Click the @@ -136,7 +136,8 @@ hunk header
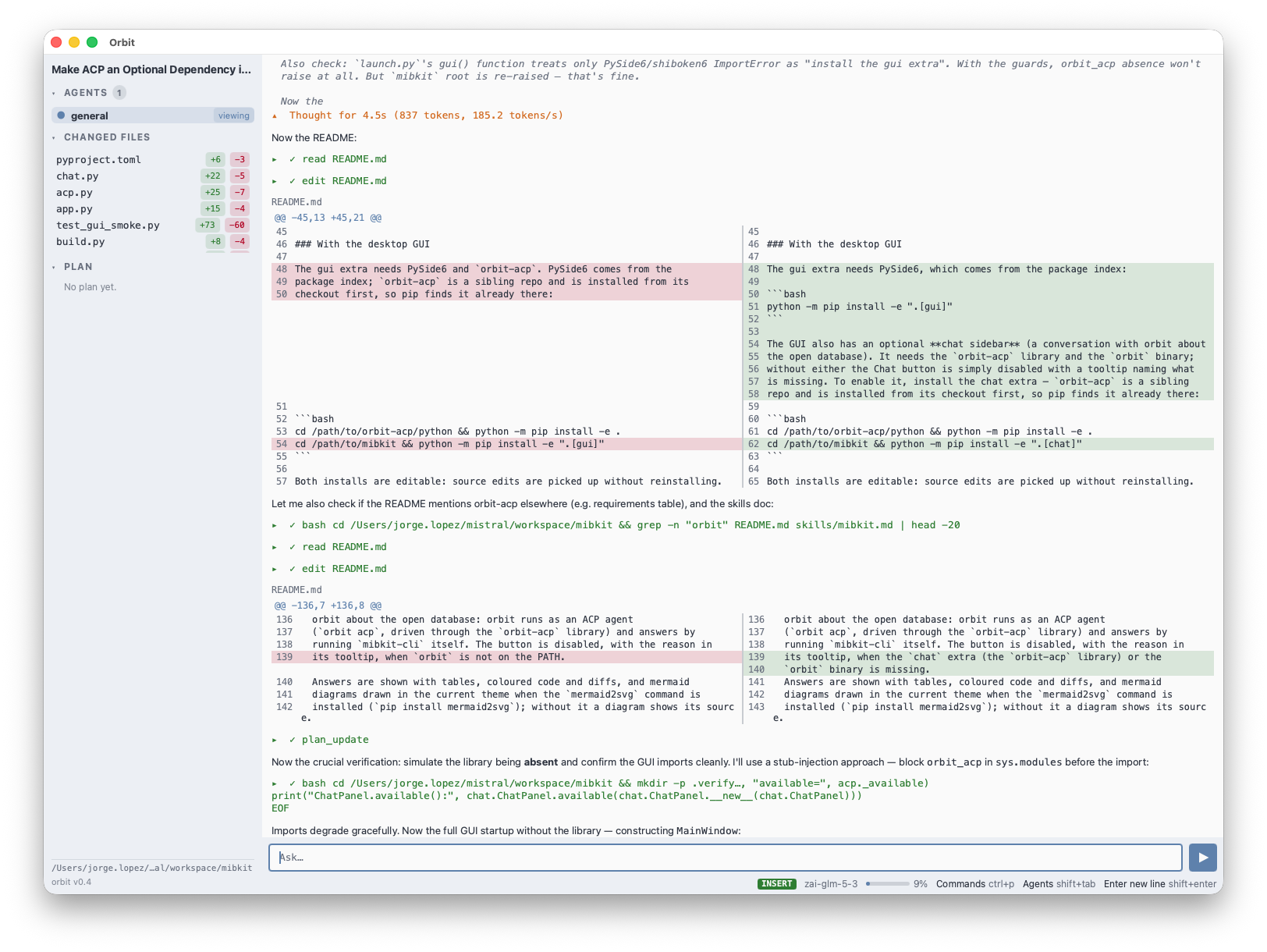 point(328,606)
